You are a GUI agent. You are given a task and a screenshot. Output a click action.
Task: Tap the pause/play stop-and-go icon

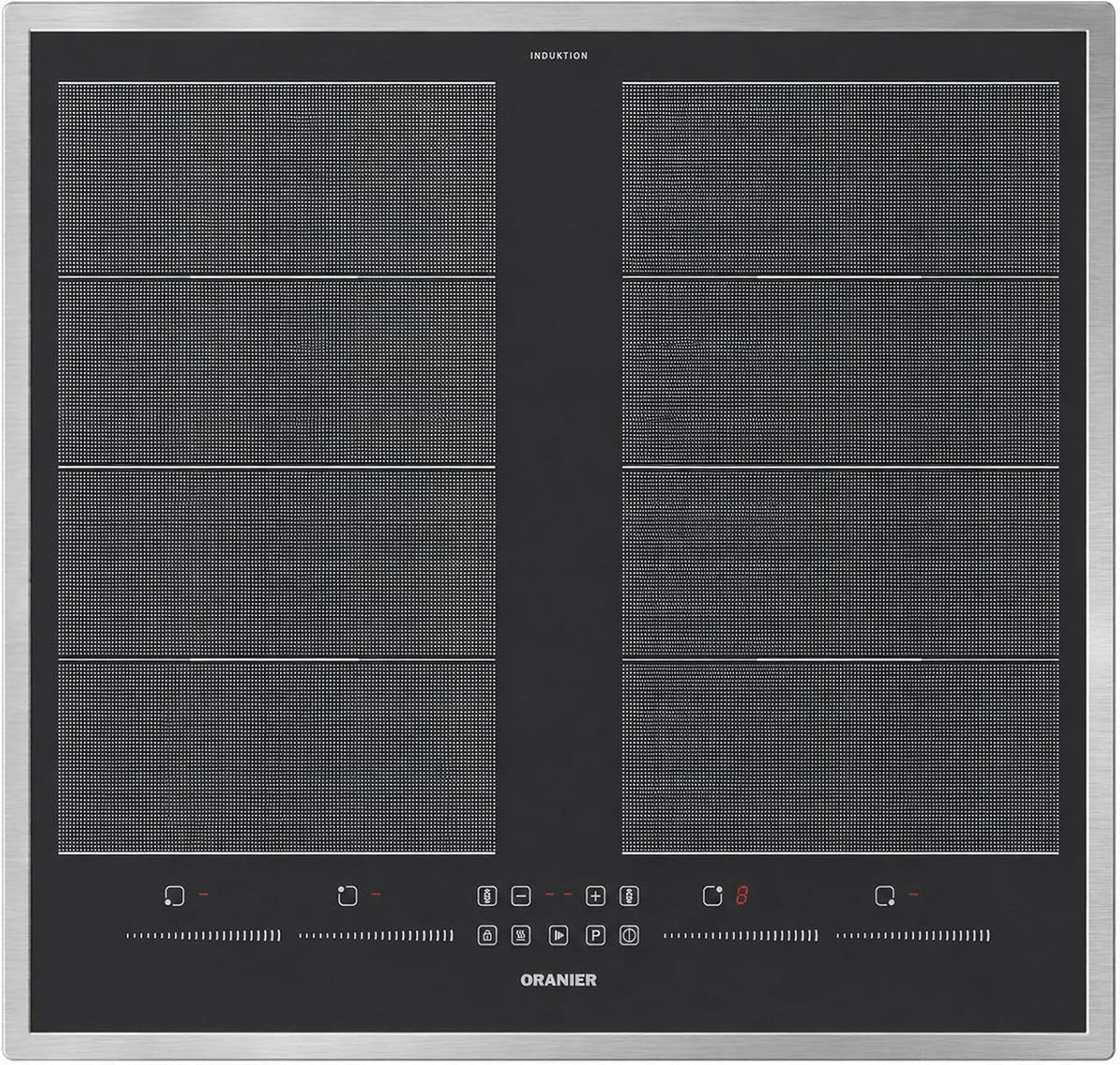tap(558, 935)
